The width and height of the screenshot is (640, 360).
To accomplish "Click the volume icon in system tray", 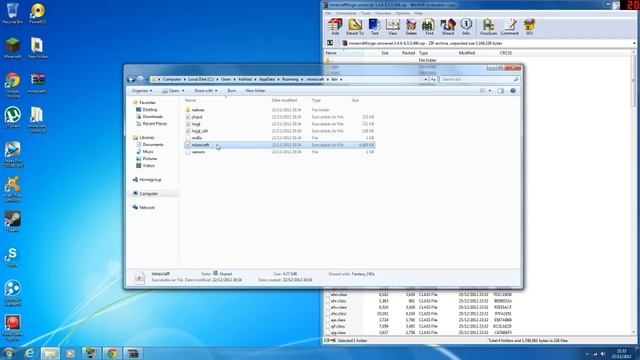I will [603, 354].
